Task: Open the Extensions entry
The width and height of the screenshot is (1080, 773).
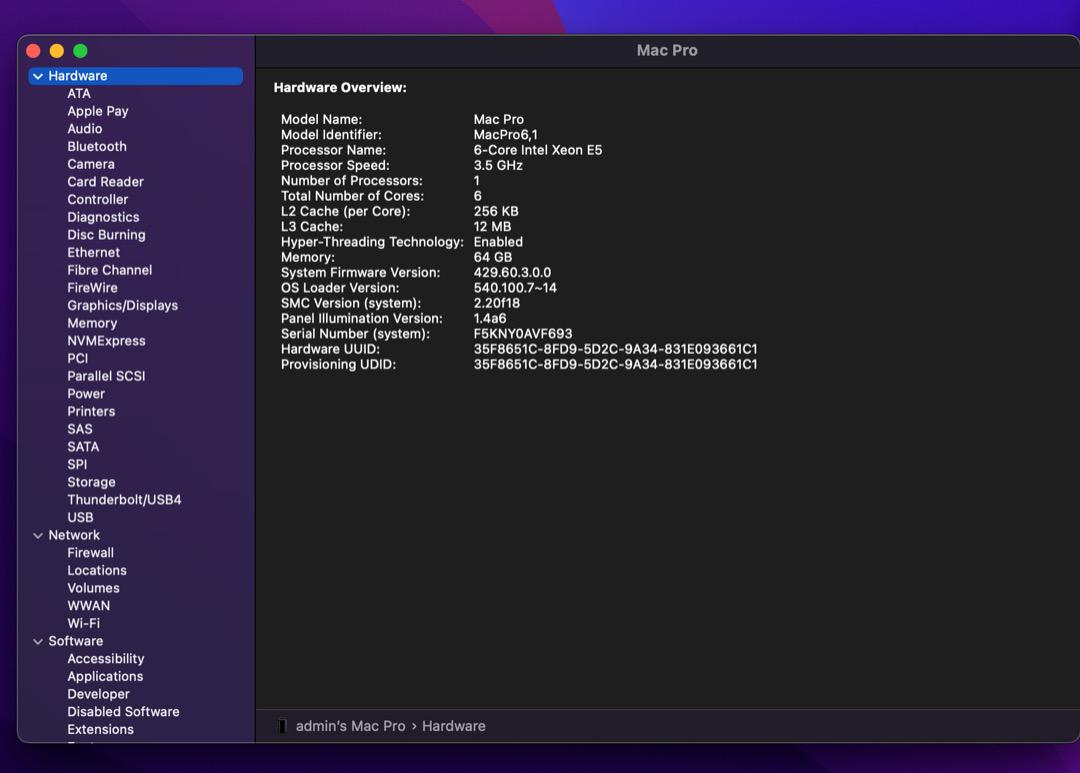Action: (101, 730)
